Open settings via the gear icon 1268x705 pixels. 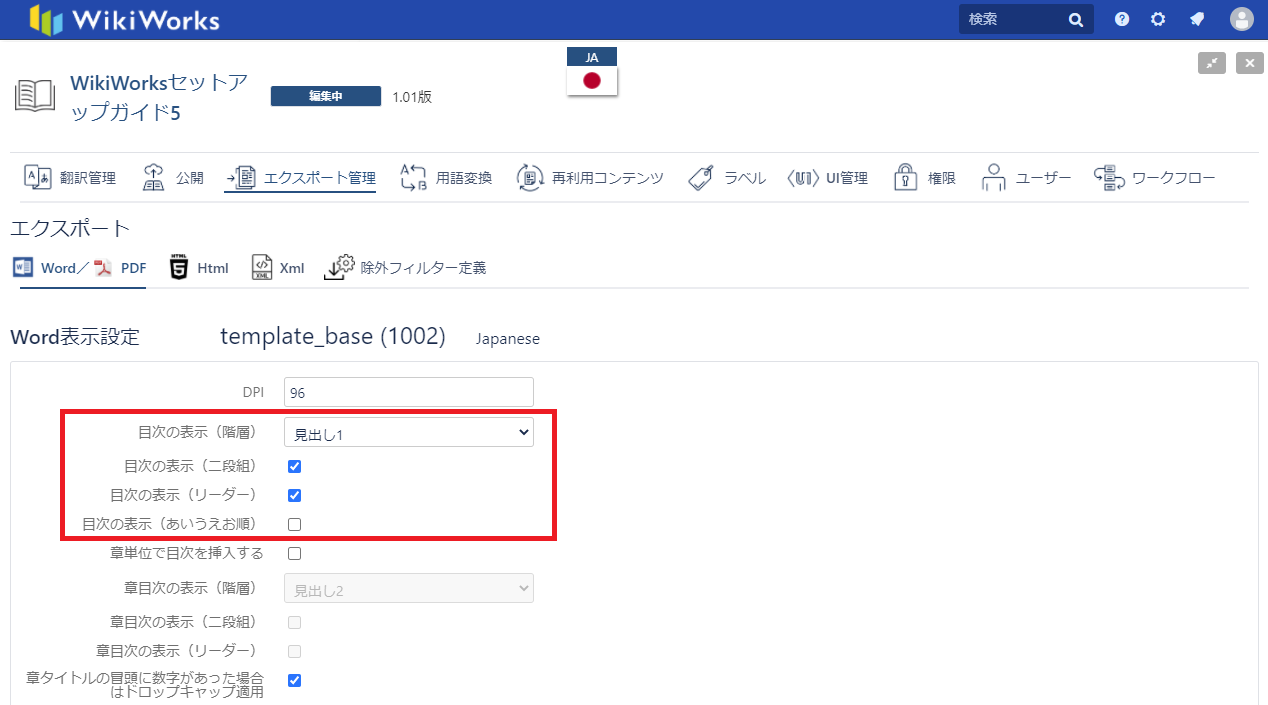1158,19
